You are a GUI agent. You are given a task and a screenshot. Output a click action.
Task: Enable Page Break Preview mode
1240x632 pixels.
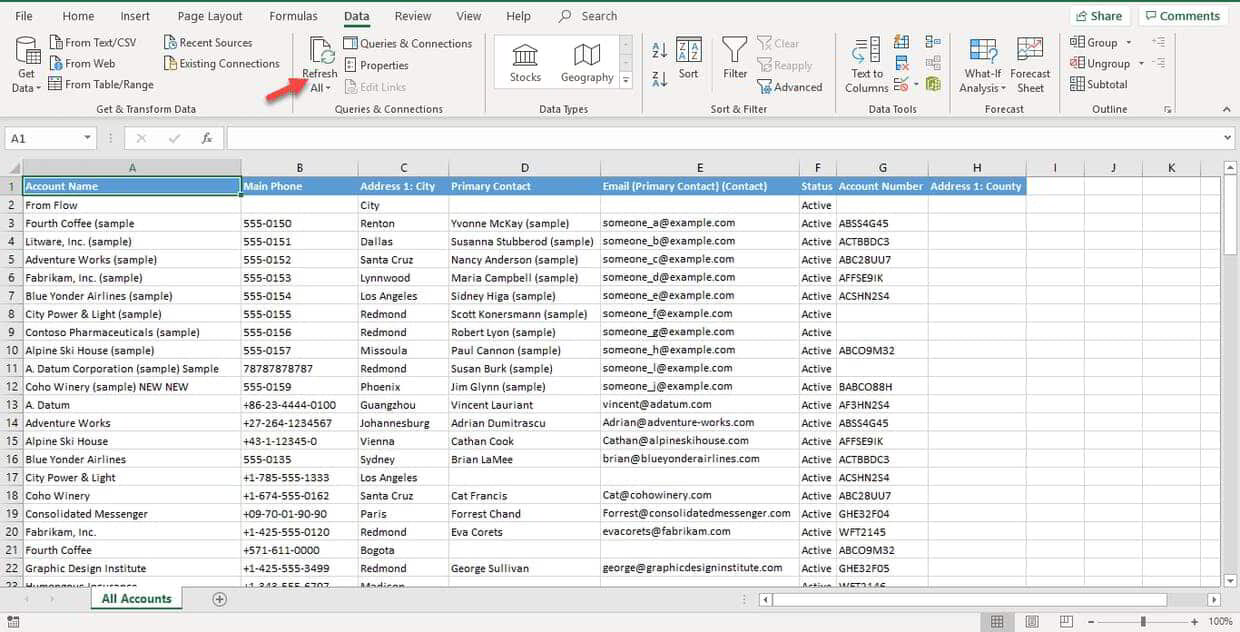1064,622
